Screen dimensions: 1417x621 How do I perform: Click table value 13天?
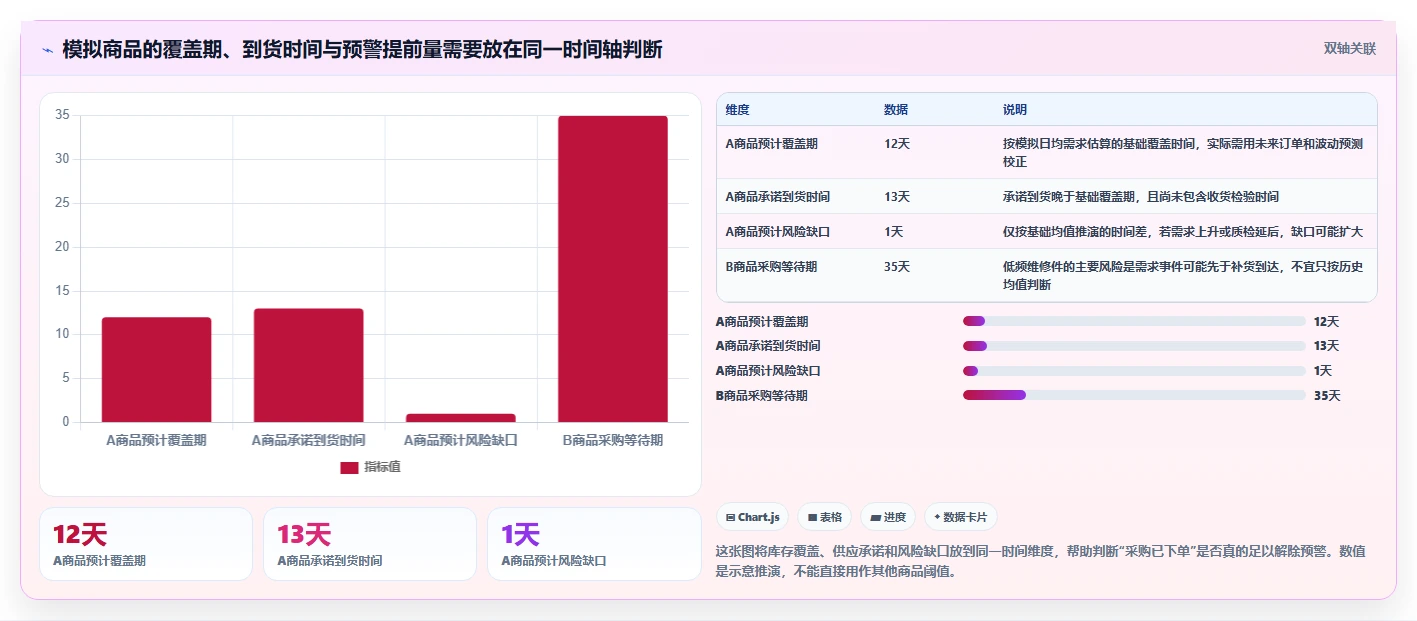[x=897, y=196]
